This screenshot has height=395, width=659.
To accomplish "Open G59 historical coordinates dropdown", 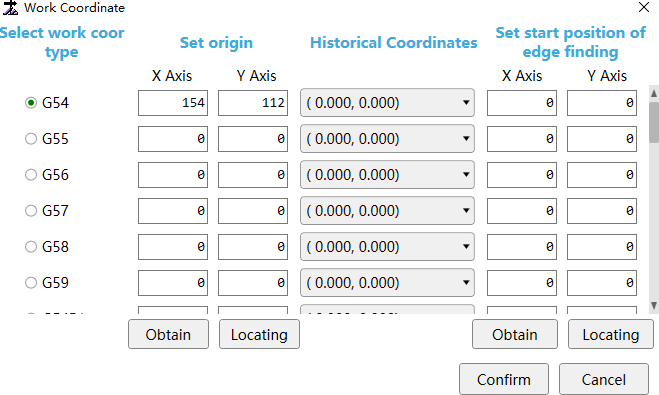I will click(387, 283).
